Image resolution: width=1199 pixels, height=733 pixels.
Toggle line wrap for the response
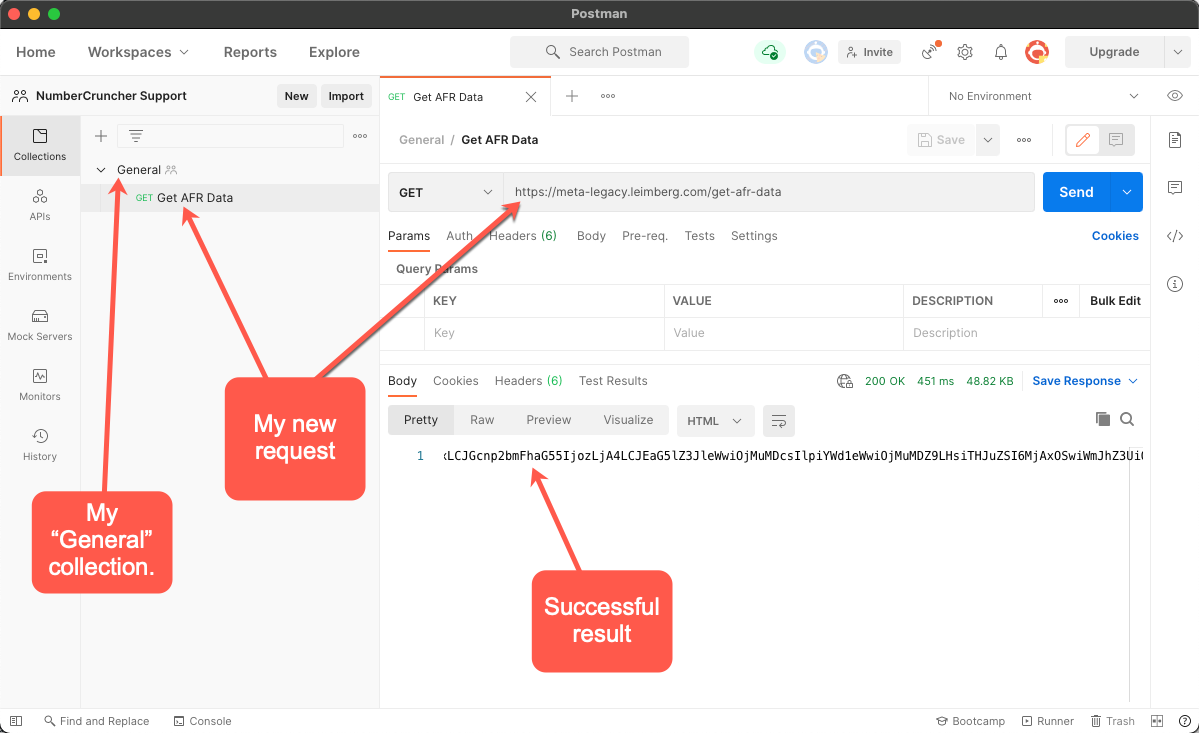(778, 421)
